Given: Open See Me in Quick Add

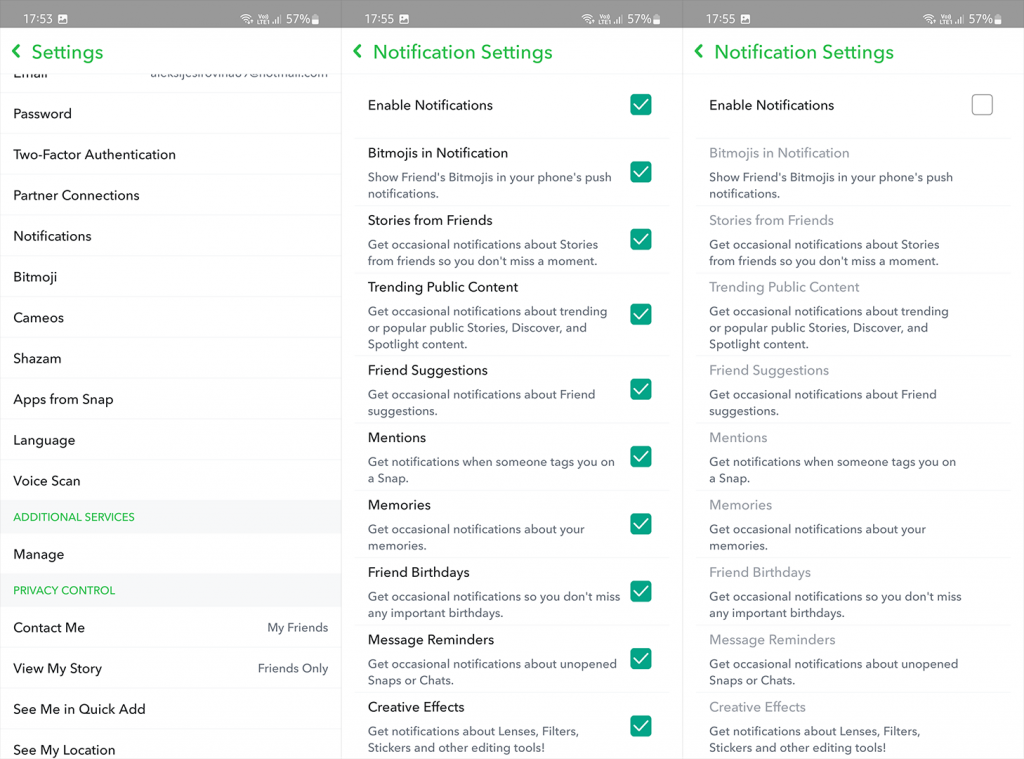Looking at the screenshot, I should (x=170, y=709).
